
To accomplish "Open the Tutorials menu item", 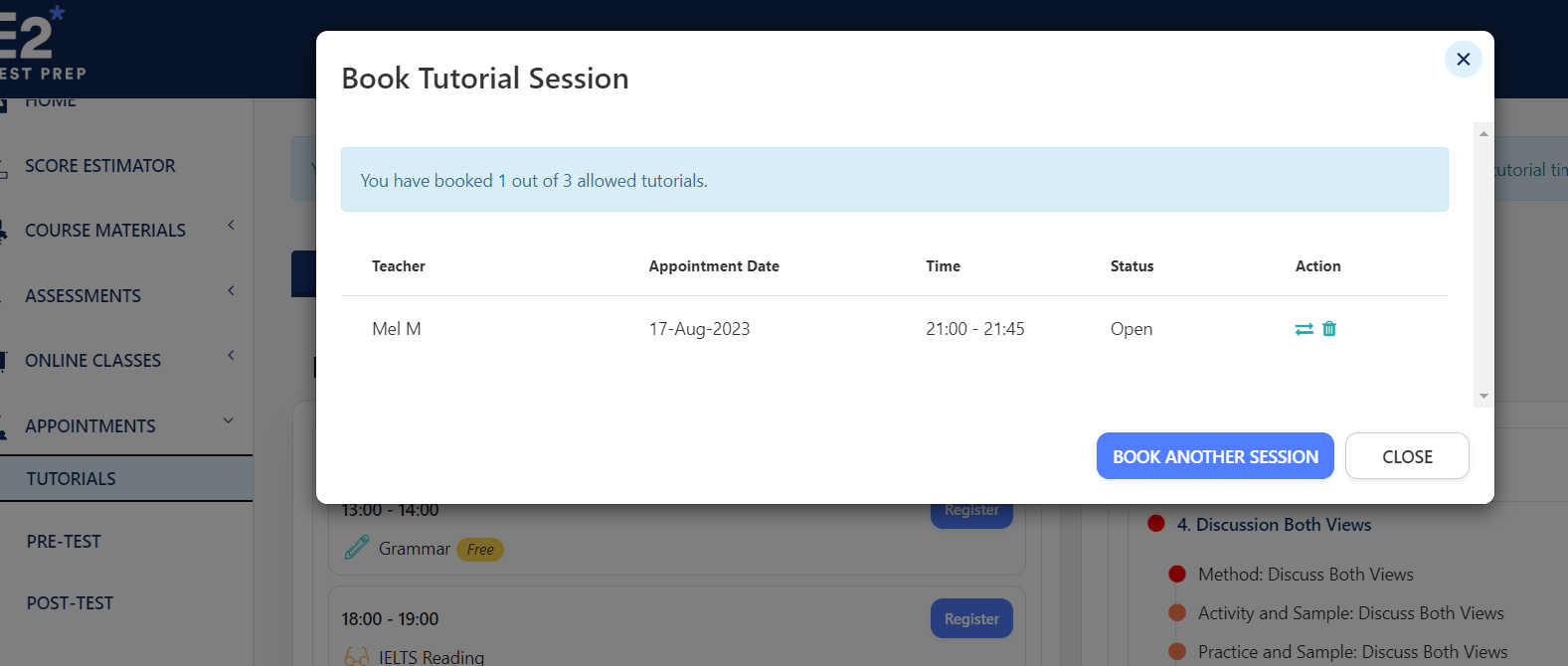I will pyautogui.click(x=71, y=478).
